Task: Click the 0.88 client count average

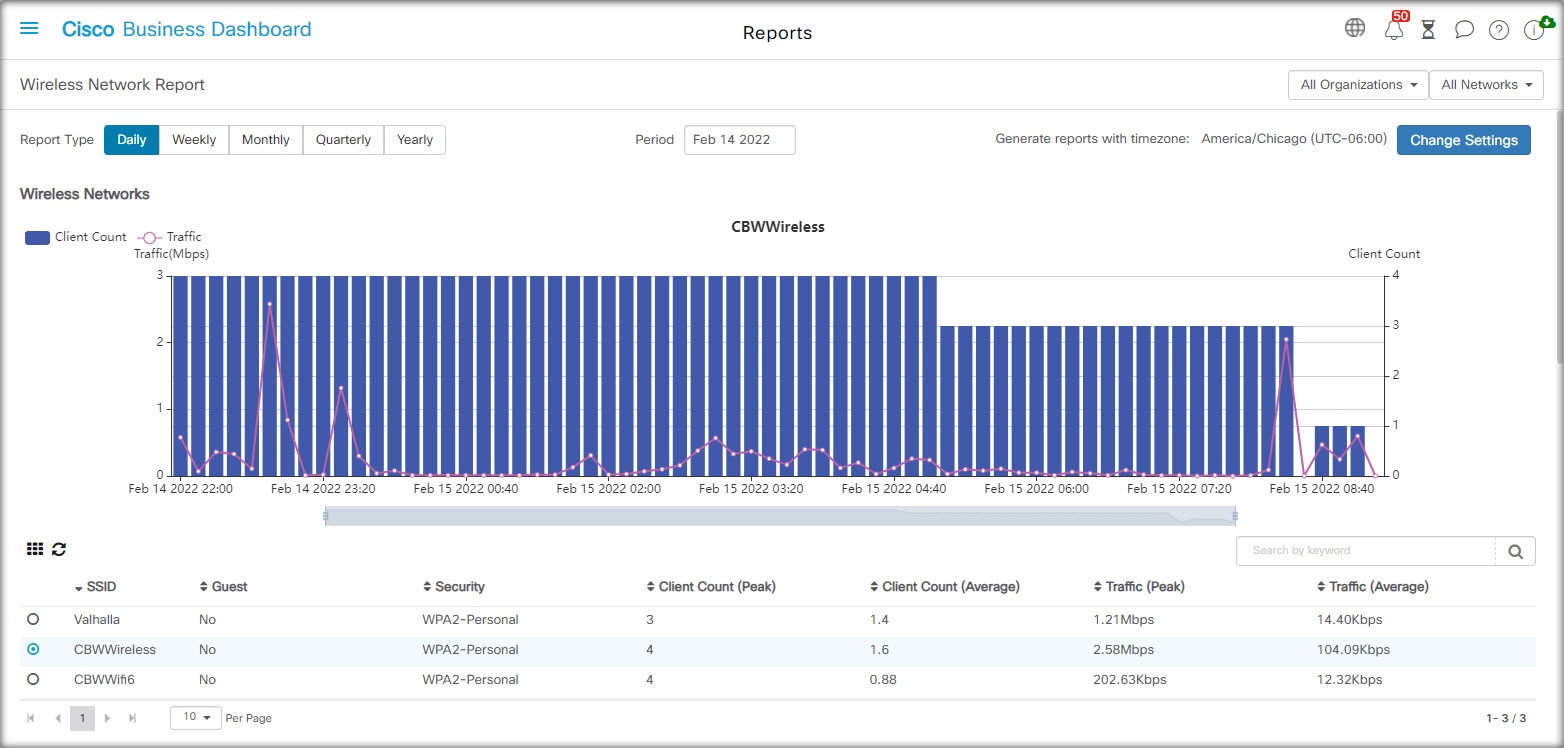Action: pos(883,679)
